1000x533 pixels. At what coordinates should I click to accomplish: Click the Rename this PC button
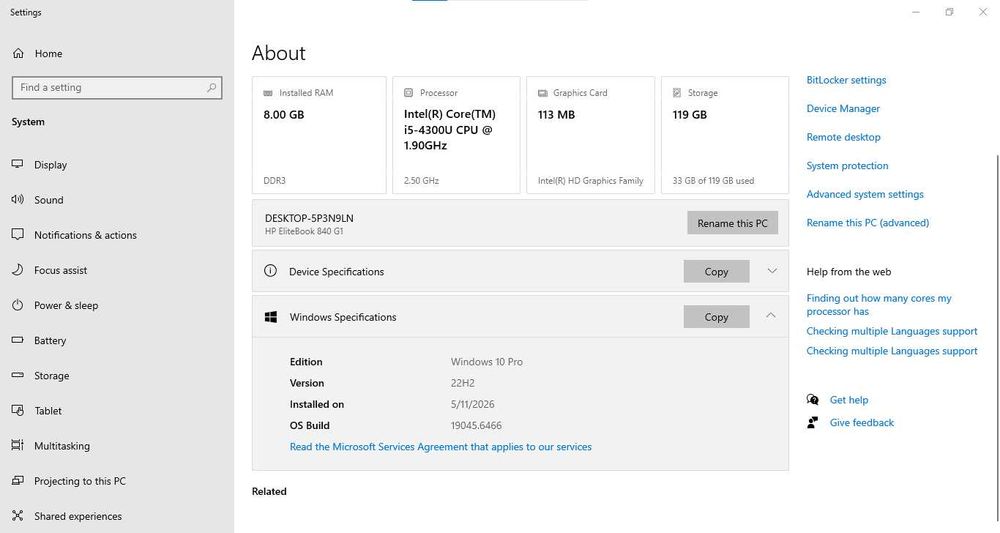pos(732,223)
